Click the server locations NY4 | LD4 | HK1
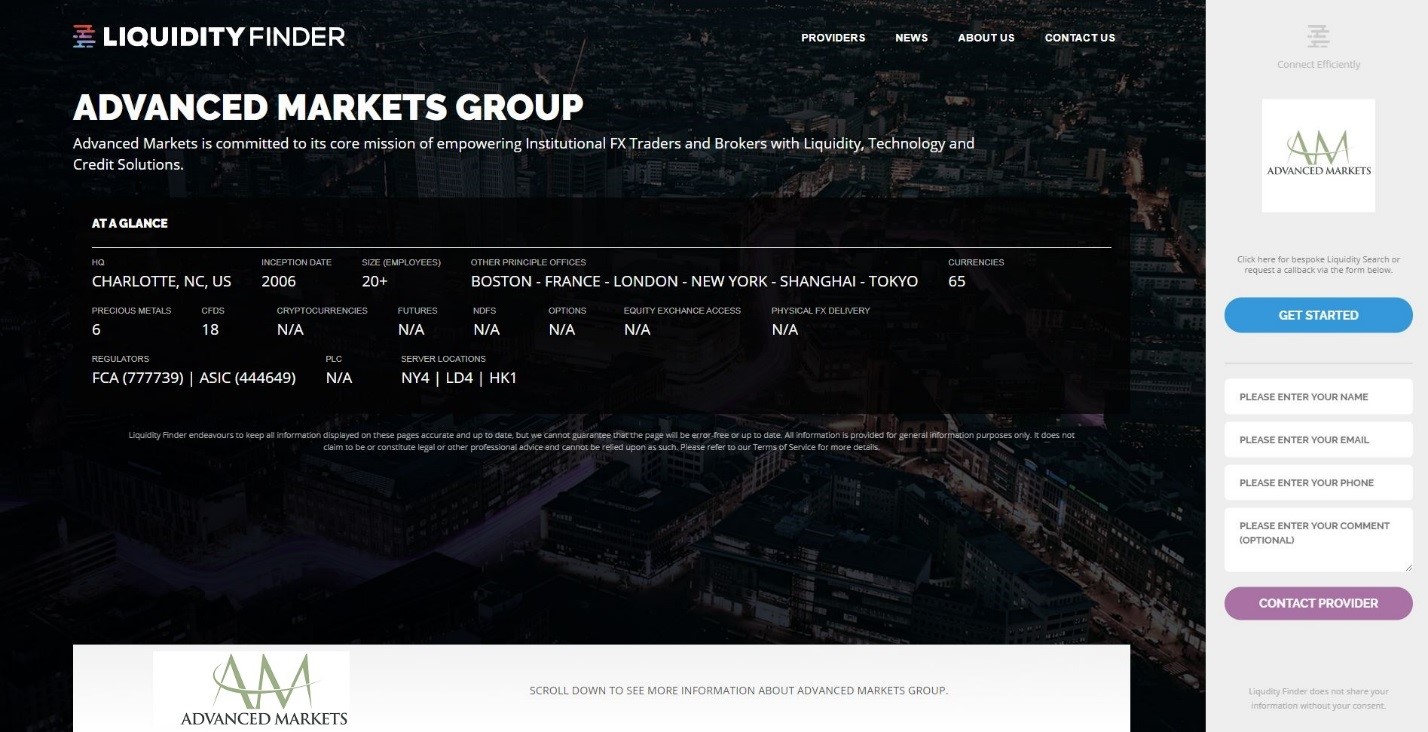1428x732 pixels. 459,378
